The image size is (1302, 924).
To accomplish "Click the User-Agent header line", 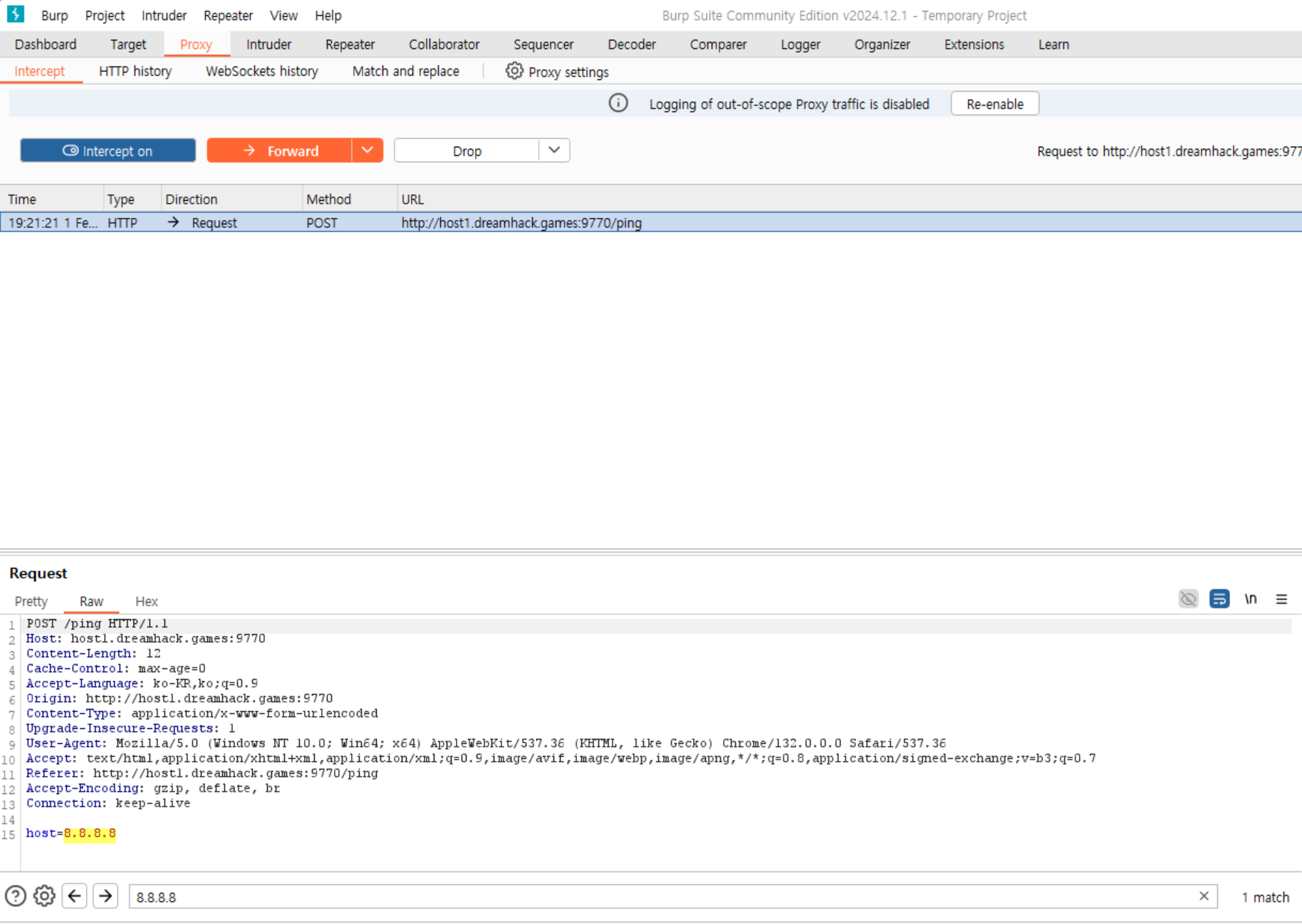I will click(486, 743).
